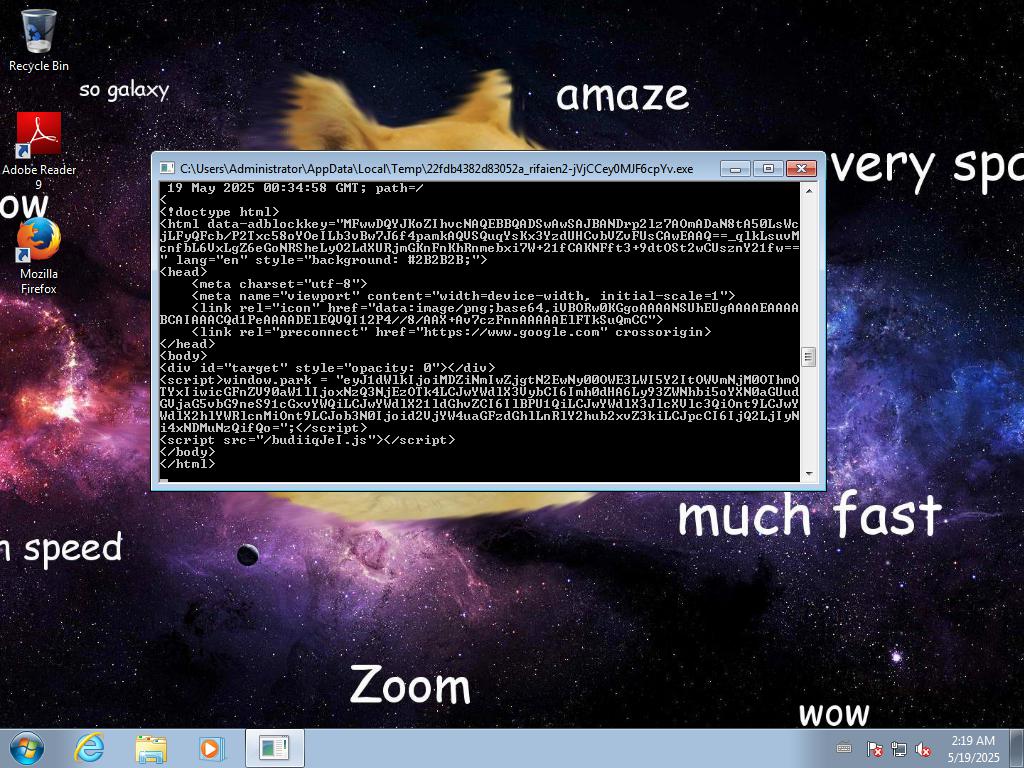The height and width of the screenshot is (768, 1024).
Task: Launch Adobe Reader 9 shortcut
Action: point(39,150)
